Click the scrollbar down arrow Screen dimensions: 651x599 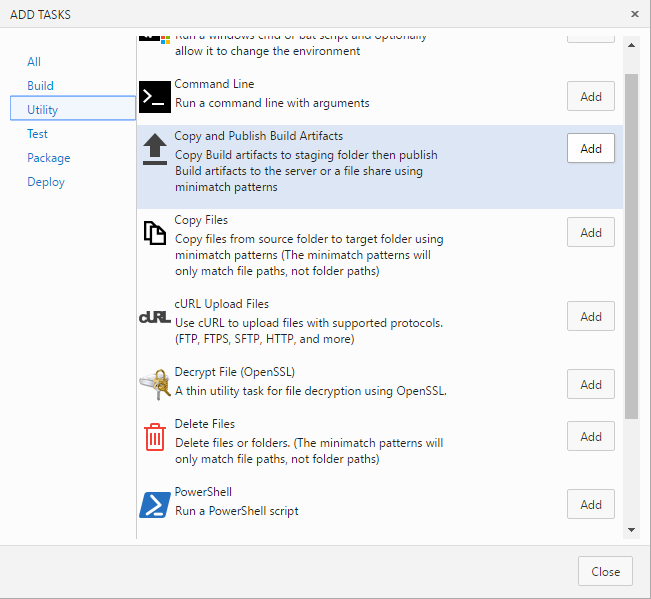tap(631, 530)
